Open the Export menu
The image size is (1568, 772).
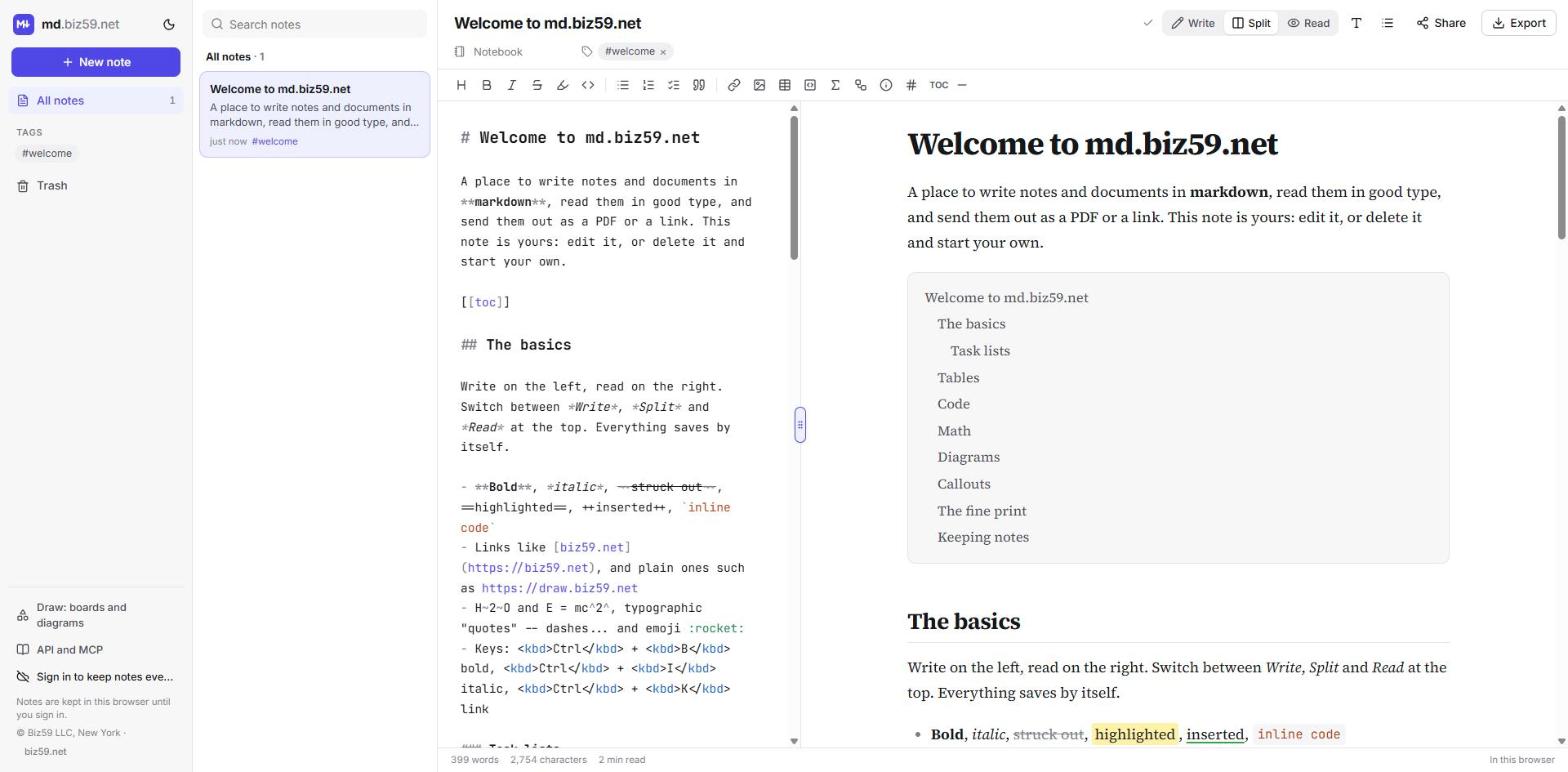click(1518, 23)
